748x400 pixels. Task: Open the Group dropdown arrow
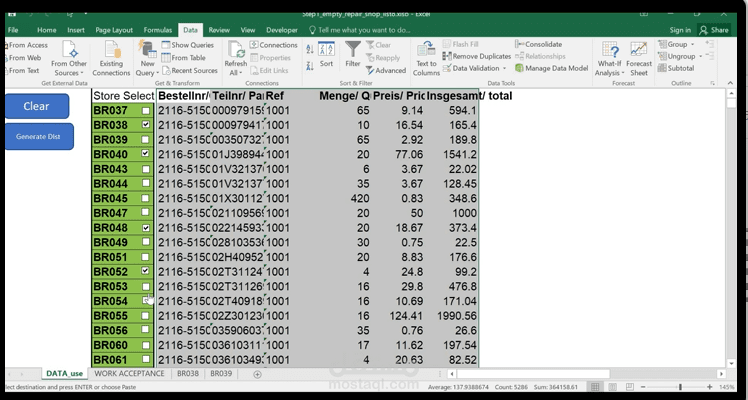(692, 44)
